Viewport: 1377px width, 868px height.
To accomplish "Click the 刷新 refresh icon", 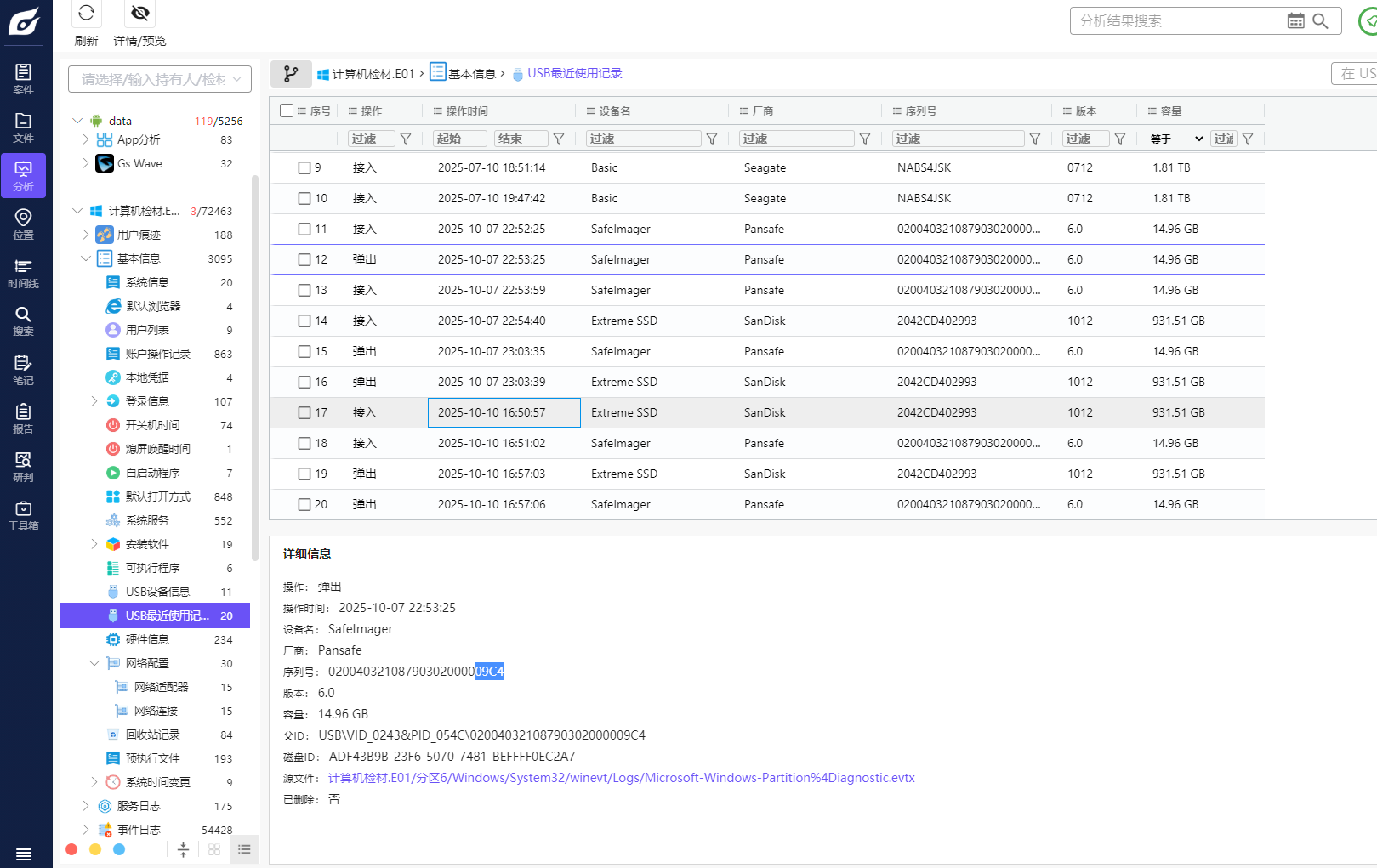I will [86, 13].
